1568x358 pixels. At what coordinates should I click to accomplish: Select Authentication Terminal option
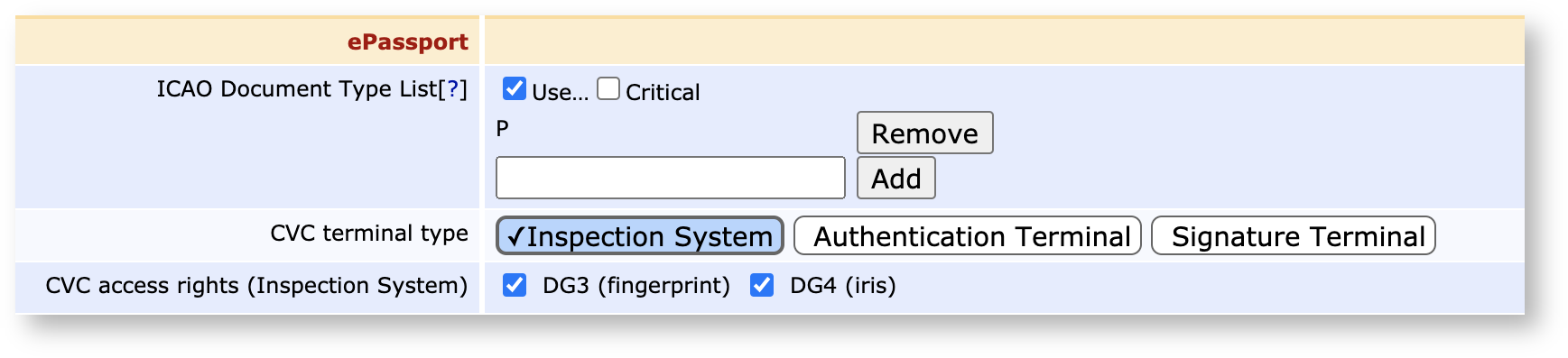click(968, 235)
